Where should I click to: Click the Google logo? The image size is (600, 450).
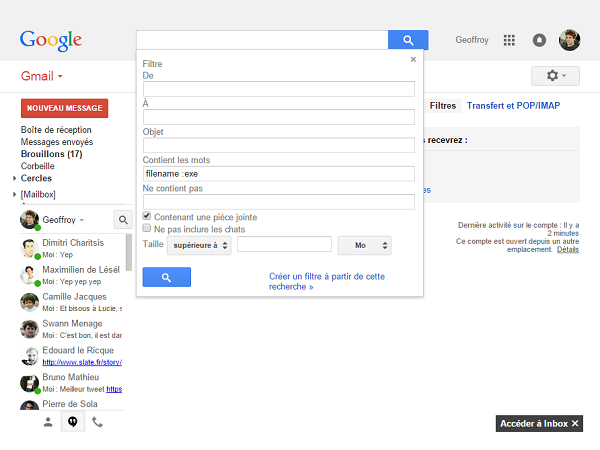click(51, 40)
